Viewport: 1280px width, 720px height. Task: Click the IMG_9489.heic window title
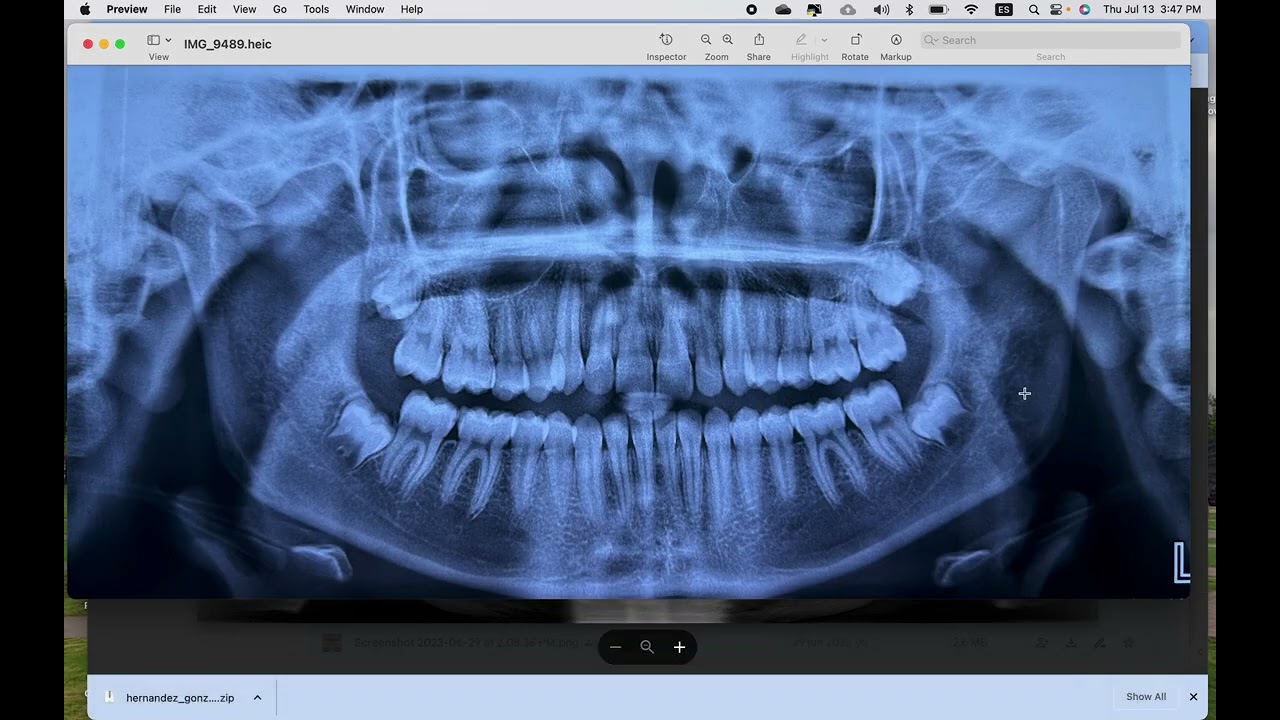(228, 44)
